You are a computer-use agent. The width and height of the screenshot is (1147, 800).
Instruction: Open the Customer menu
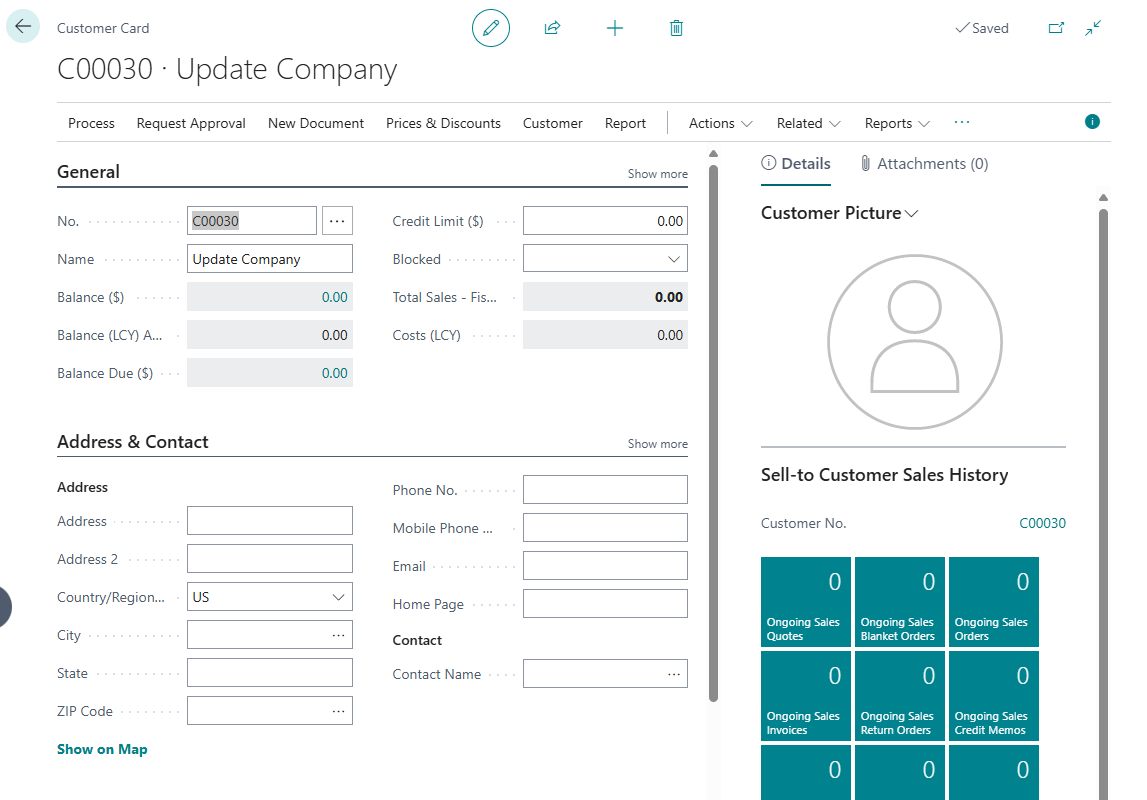552,123
